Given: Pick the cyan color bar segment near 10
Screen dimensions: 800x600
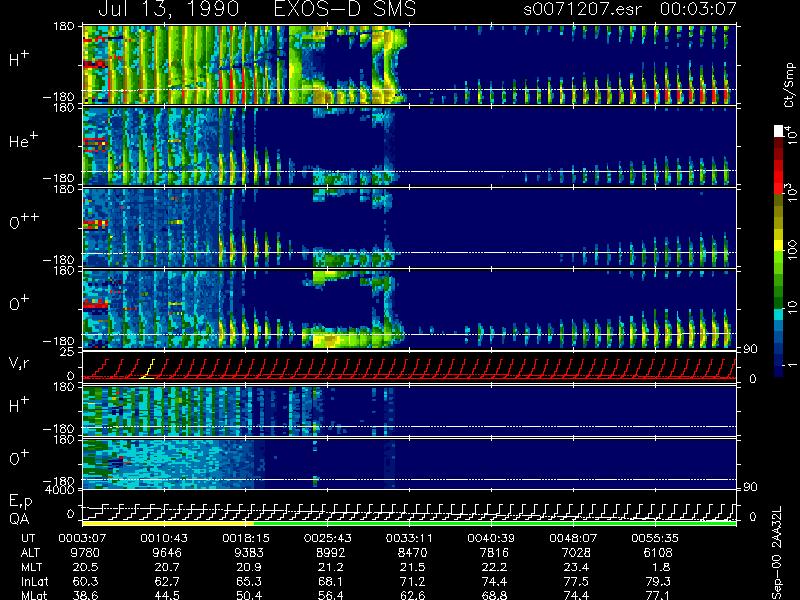Looking at the screenshot, I should coord(779,314).
